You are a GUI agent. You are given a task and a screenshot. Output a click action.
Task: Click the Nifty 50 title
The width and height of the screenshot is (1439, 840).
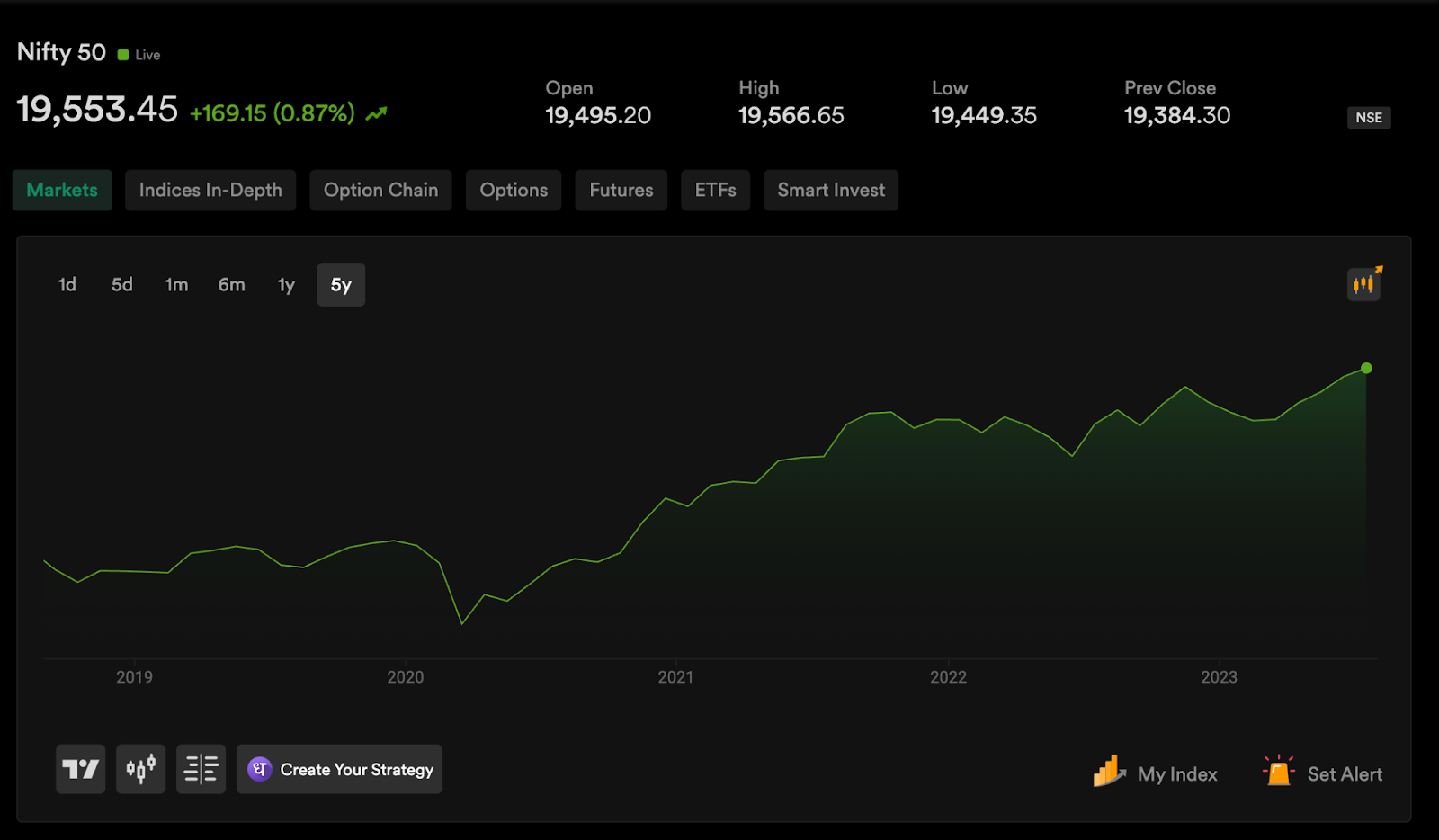[x=61, y=52]
